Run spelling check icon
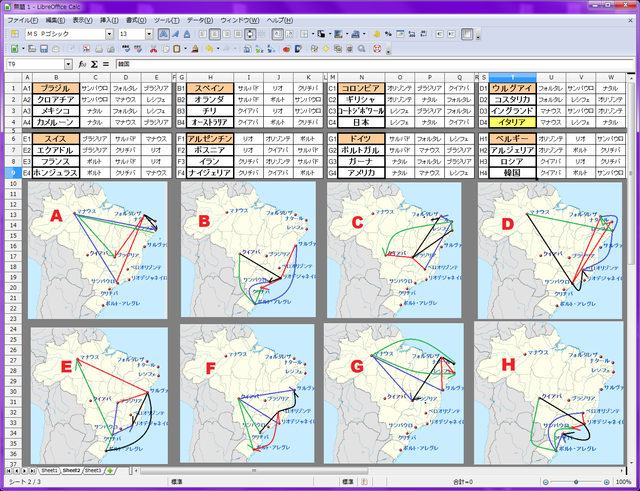This screenshot has width=640, height=491. (126, 49)
